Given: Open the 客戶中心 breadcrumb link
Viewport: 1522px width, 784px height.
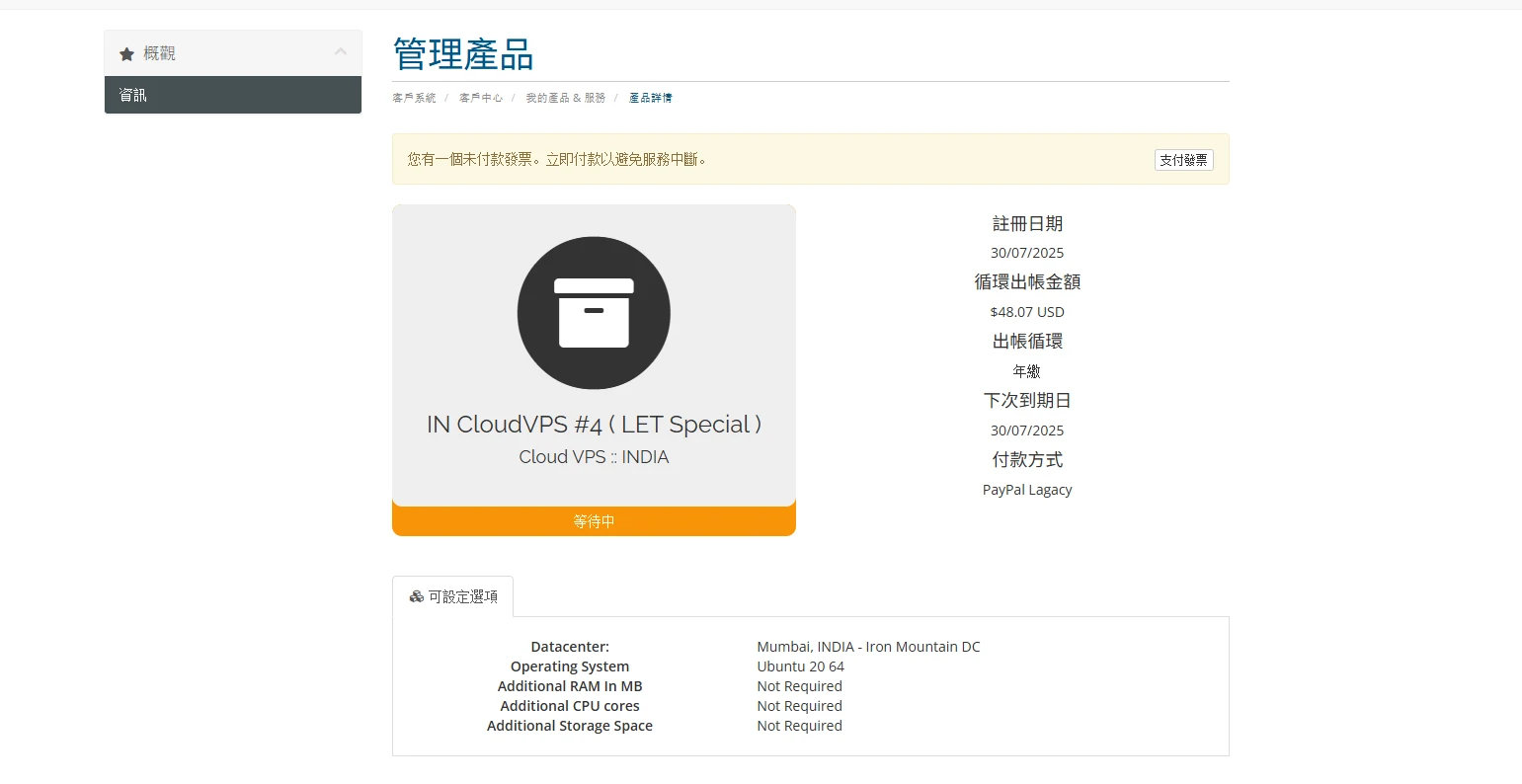Looking at the screenshot, I should 481,98.
